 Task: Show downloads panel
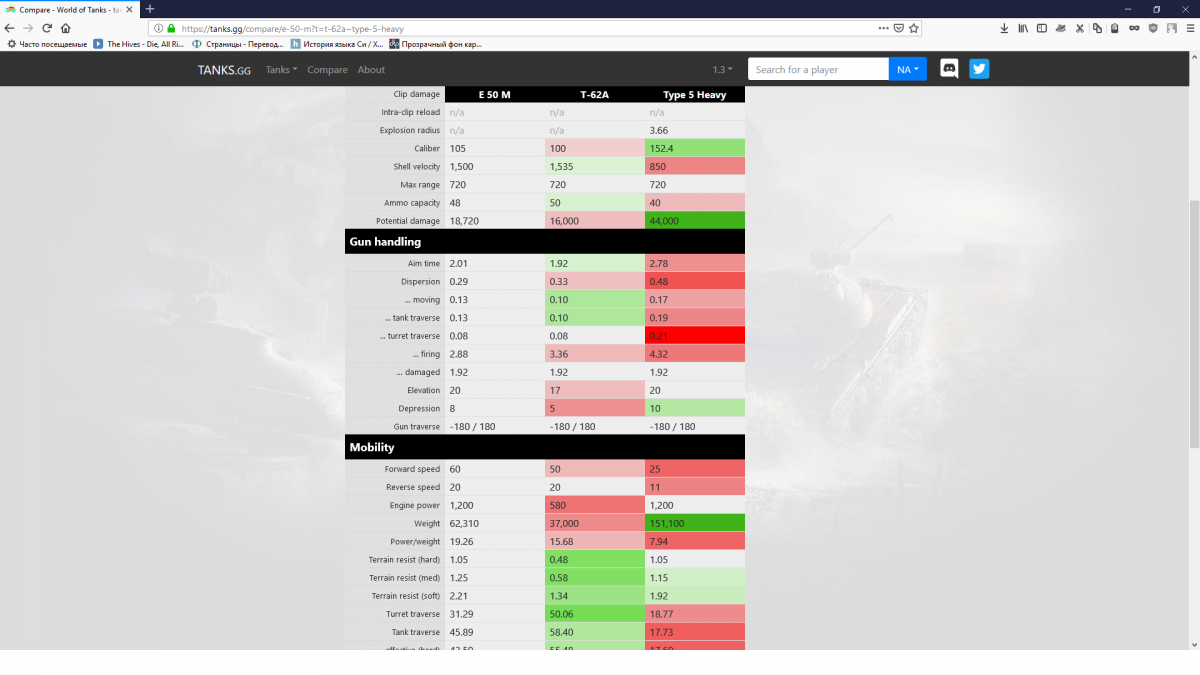1004,28
